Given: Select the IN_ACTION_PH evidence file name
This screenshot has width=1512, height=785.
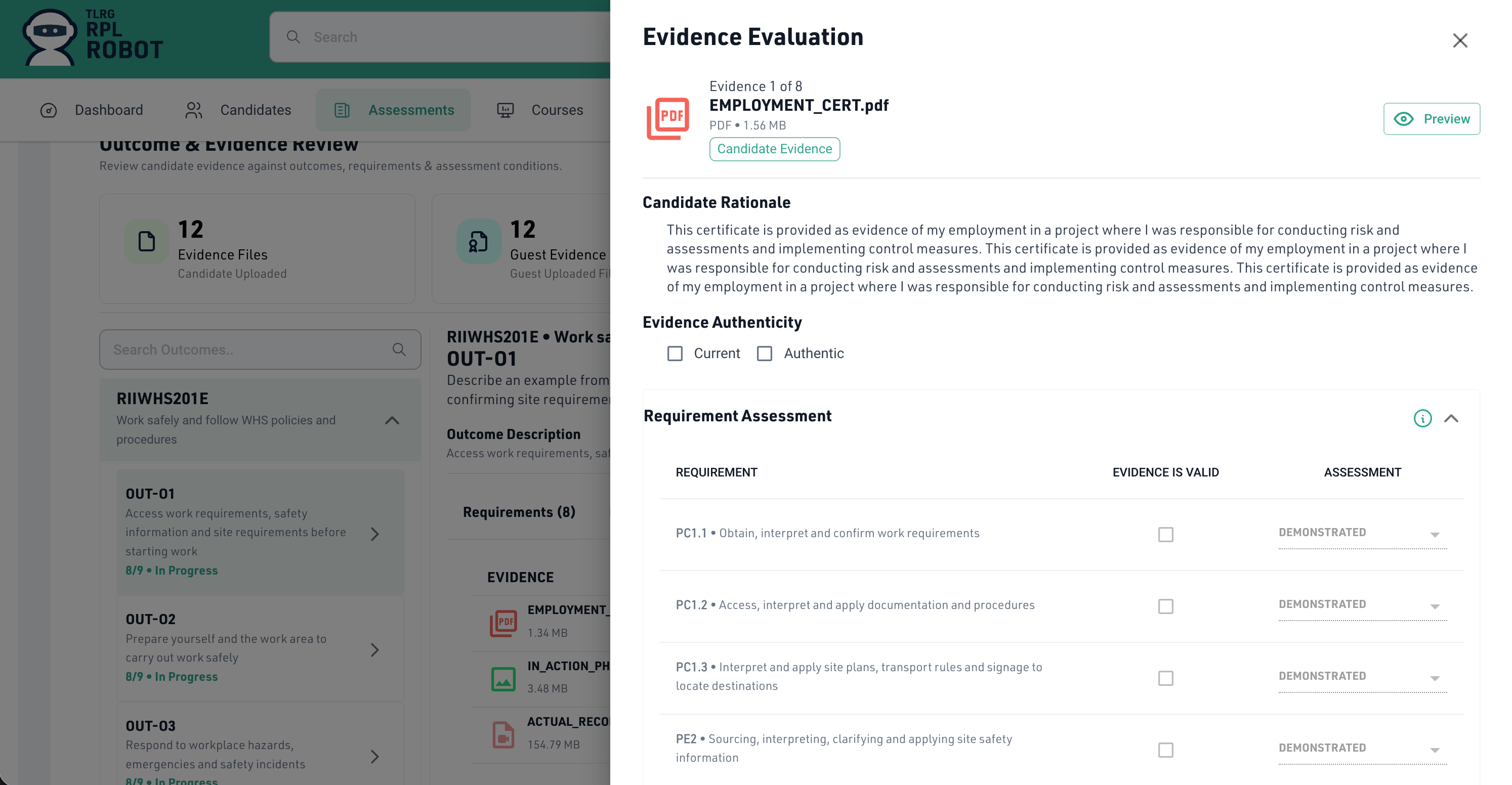Looking at the screenshot, I should point(568,666).
